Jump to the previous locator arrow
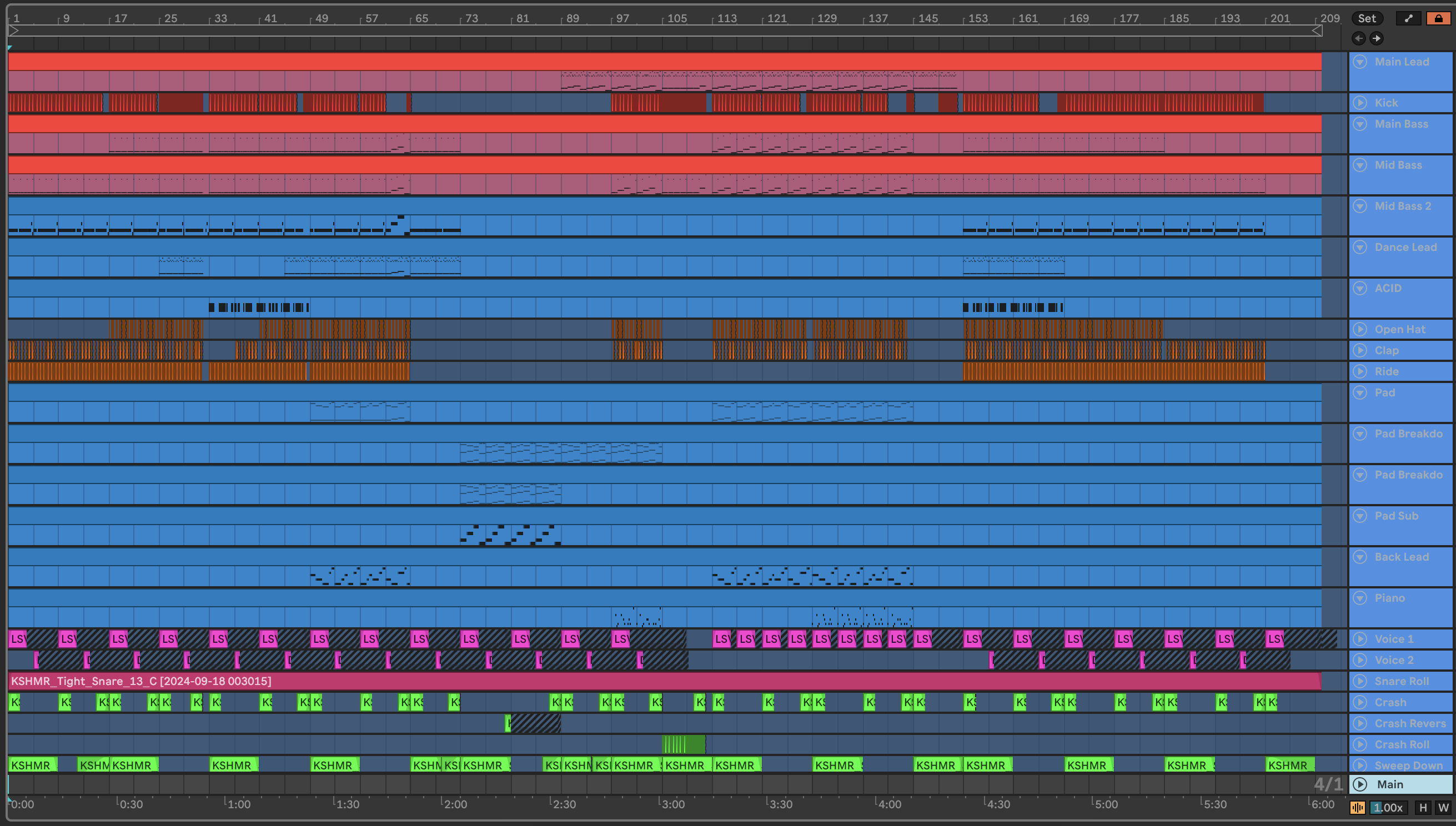This screenshot has height=826, width=1456. click(1358, 38)
